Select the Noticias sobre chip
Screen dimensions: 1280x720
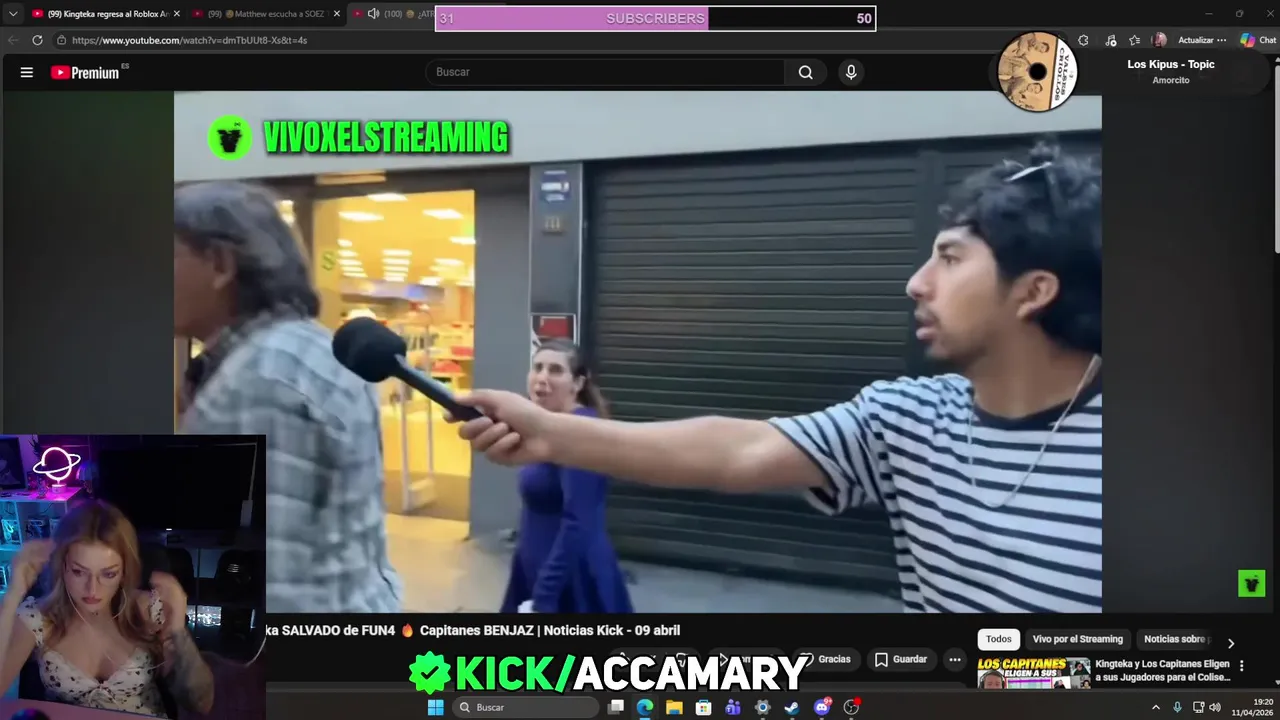[1175, 639]
